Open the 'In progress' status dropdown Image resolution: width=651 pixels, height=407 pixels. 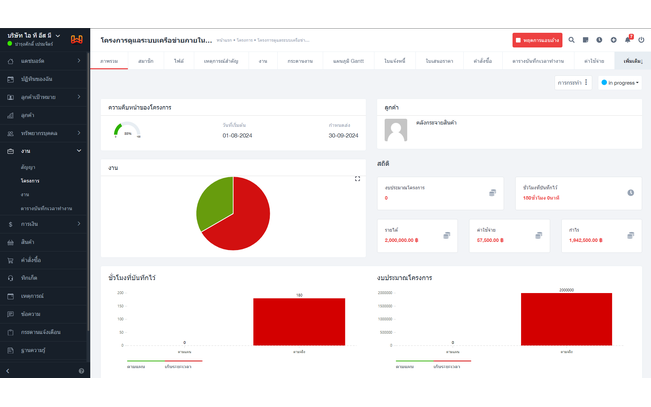tap(620, 83)
